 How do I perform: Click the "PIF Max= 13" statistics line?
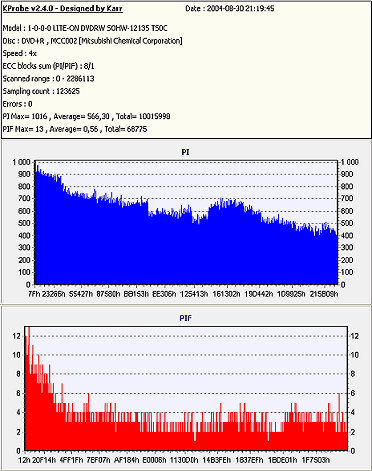(75, 129)
